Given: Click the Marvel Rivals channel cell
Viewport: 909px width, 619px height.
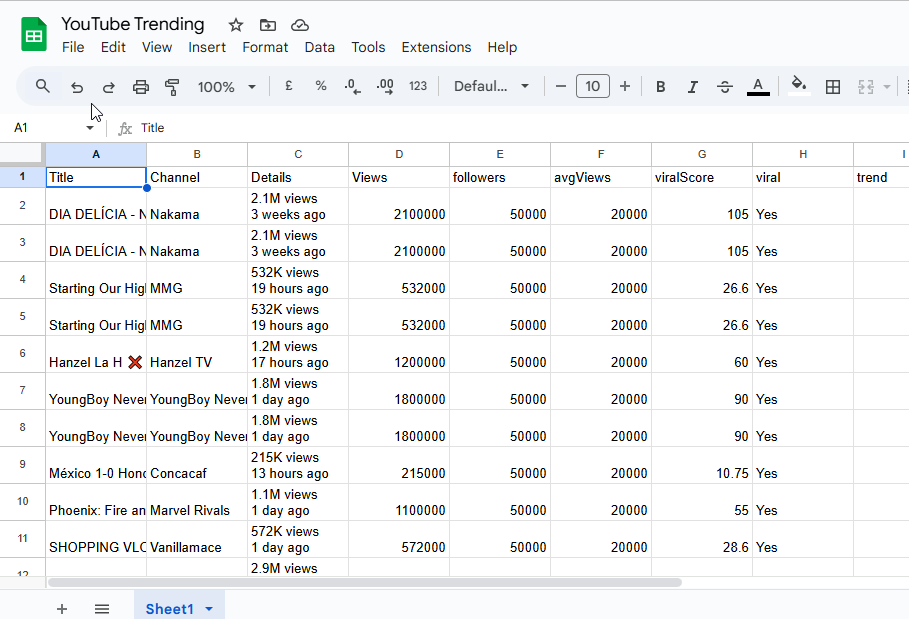Looking at the screenshot, I should point(197,503).
